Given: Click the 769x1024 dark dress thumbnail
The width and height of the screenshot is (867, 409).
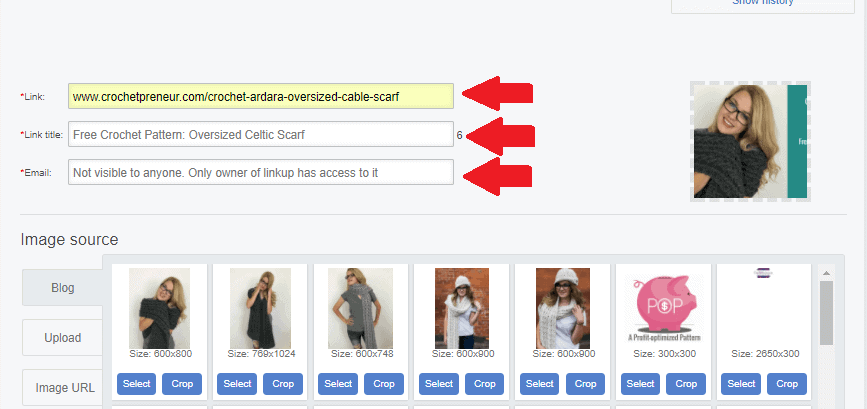Looking at the screenshot, I should point(260,308).
